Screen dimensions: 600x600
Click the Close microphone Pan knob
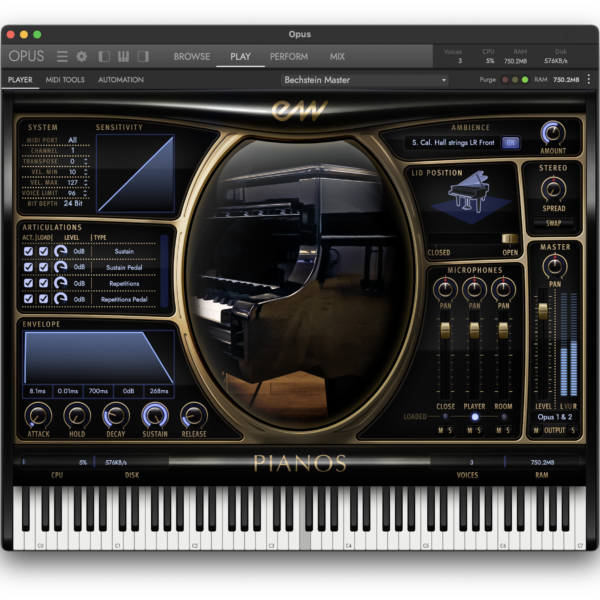[445, 289]
